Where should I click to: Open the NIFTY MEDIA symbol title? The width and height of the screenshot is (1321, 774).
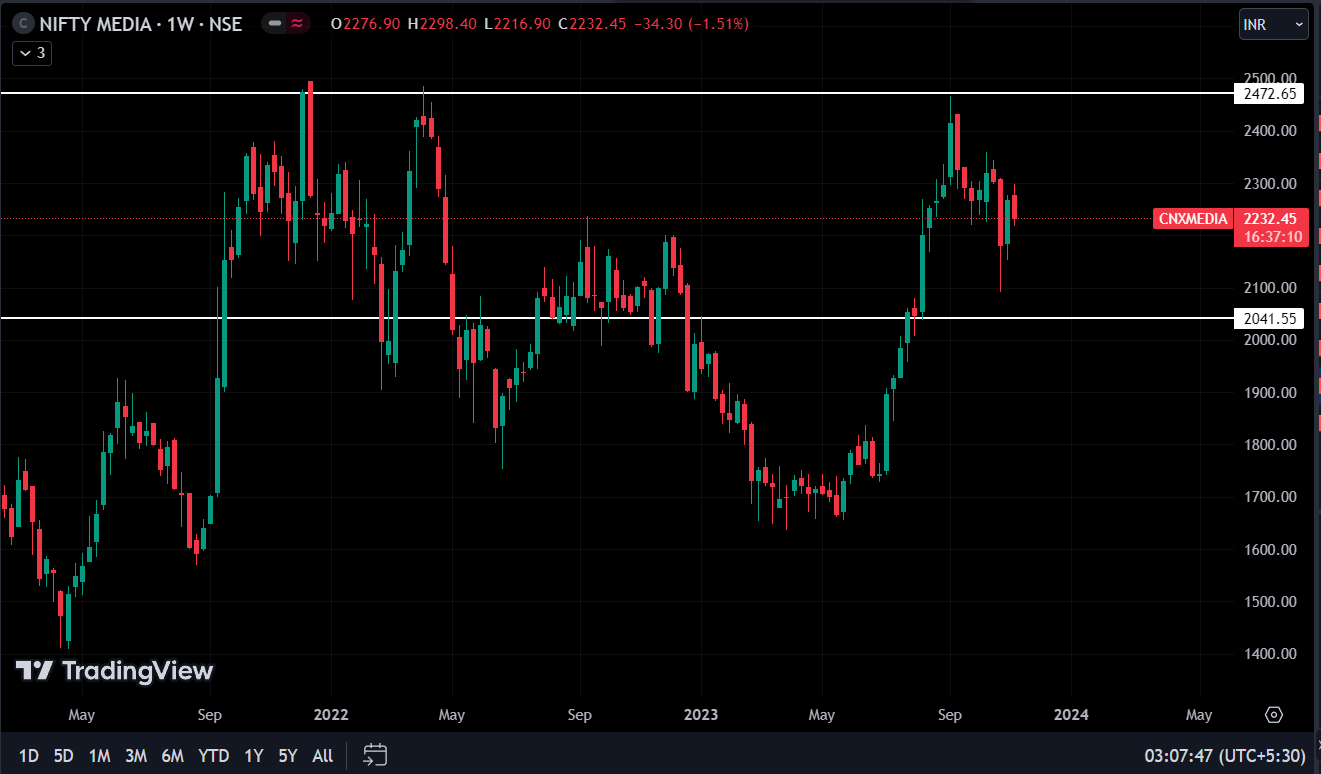(x=142, y=24)
